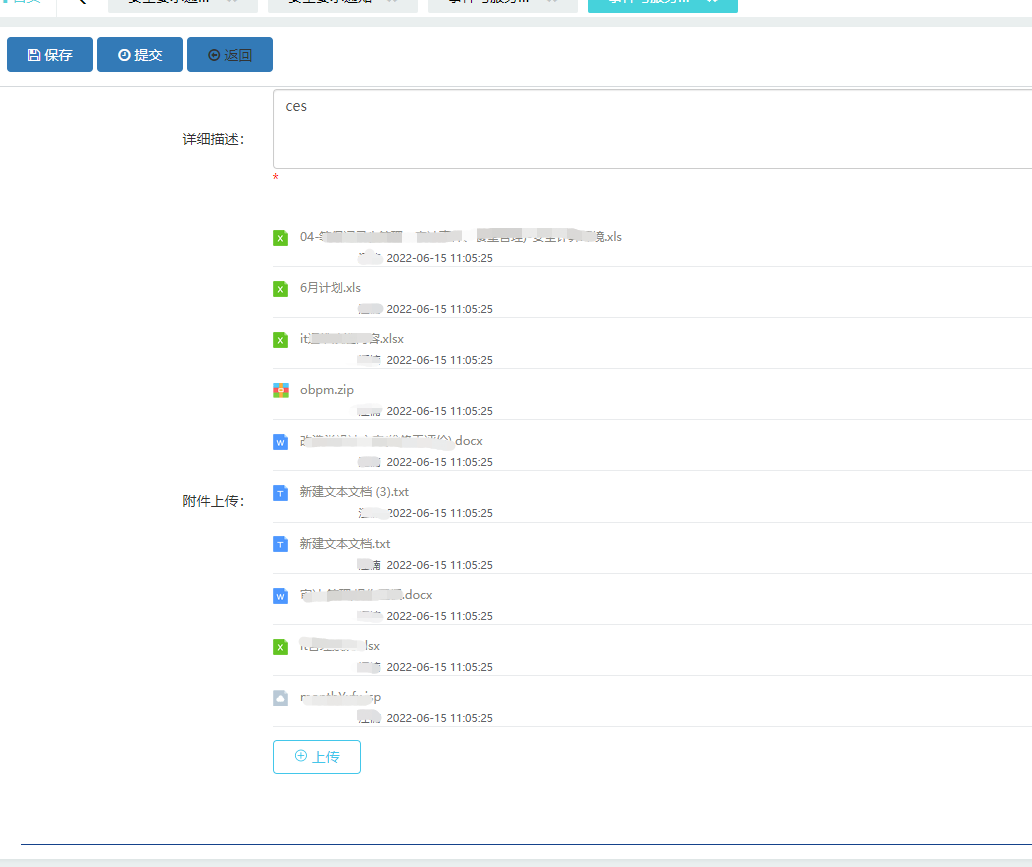Click the save disk icon on 保存 button
Image resolution: width=1032 pixels, height=867 pixels.
tap(34, 55)
